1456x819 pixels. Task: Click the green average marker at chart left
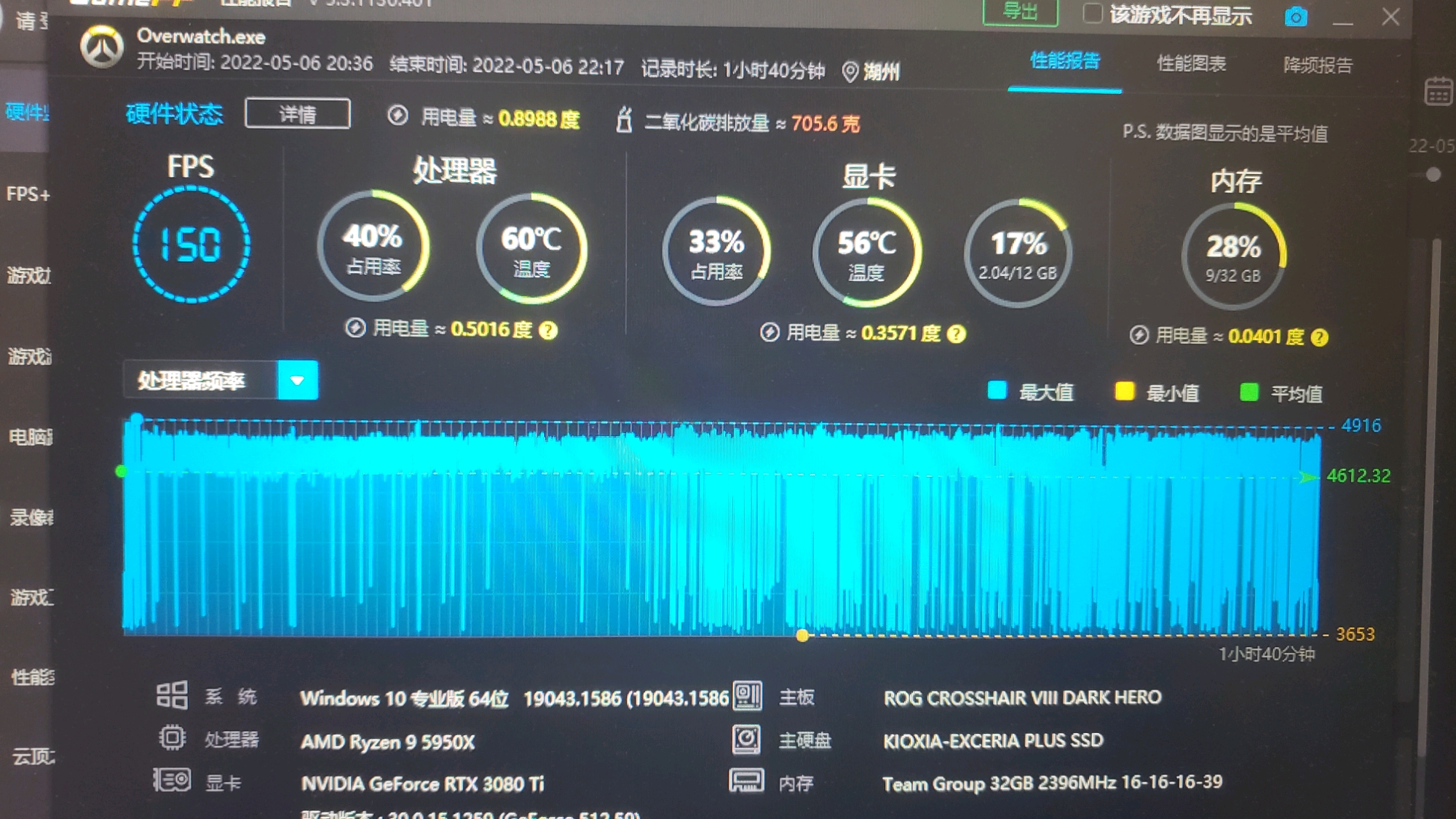(122, 472)
